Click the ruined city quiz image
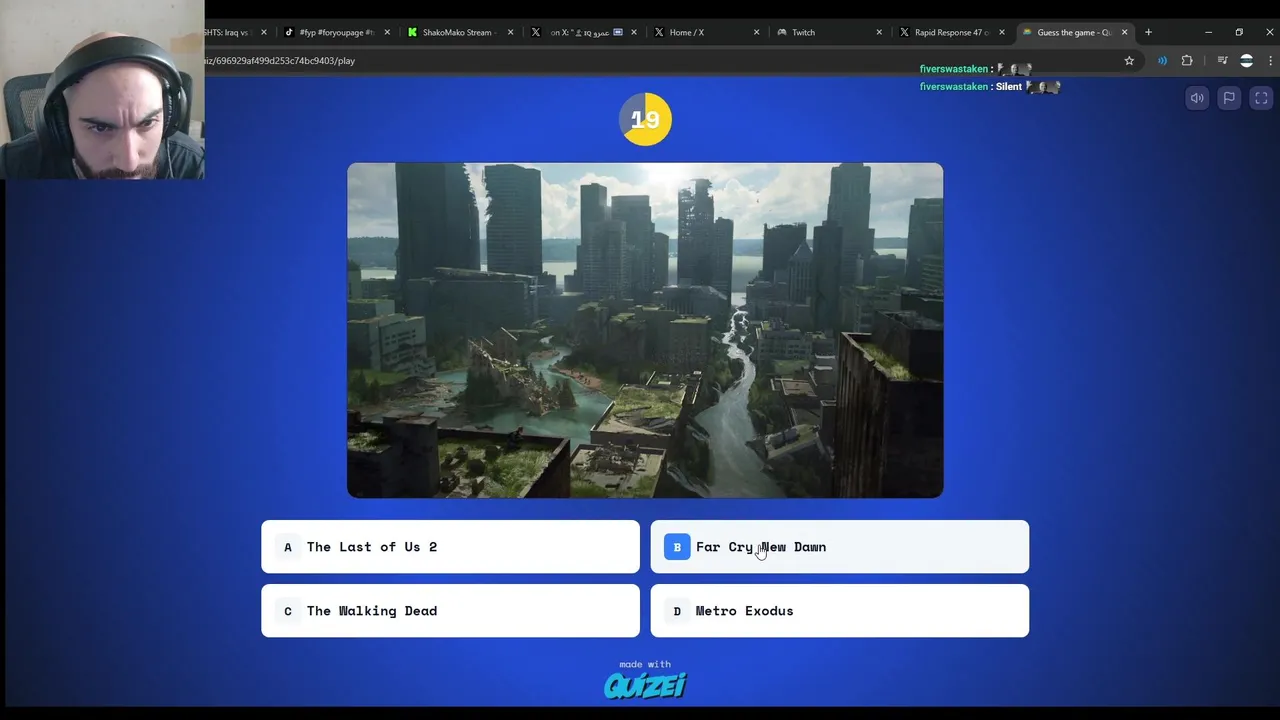Viewport: 1280px width, 720px height. (x=645, y=330)
